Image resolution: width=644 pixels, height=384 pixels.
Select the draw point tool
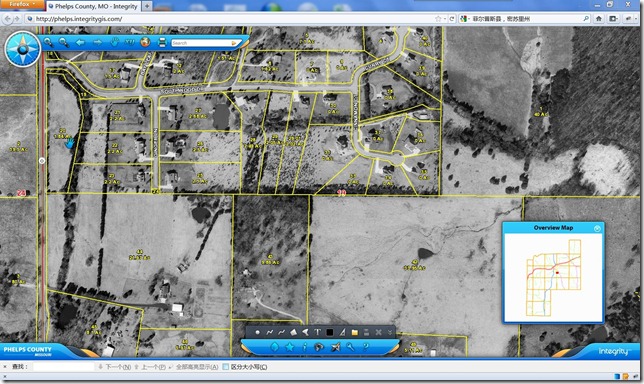pos(258,332)
